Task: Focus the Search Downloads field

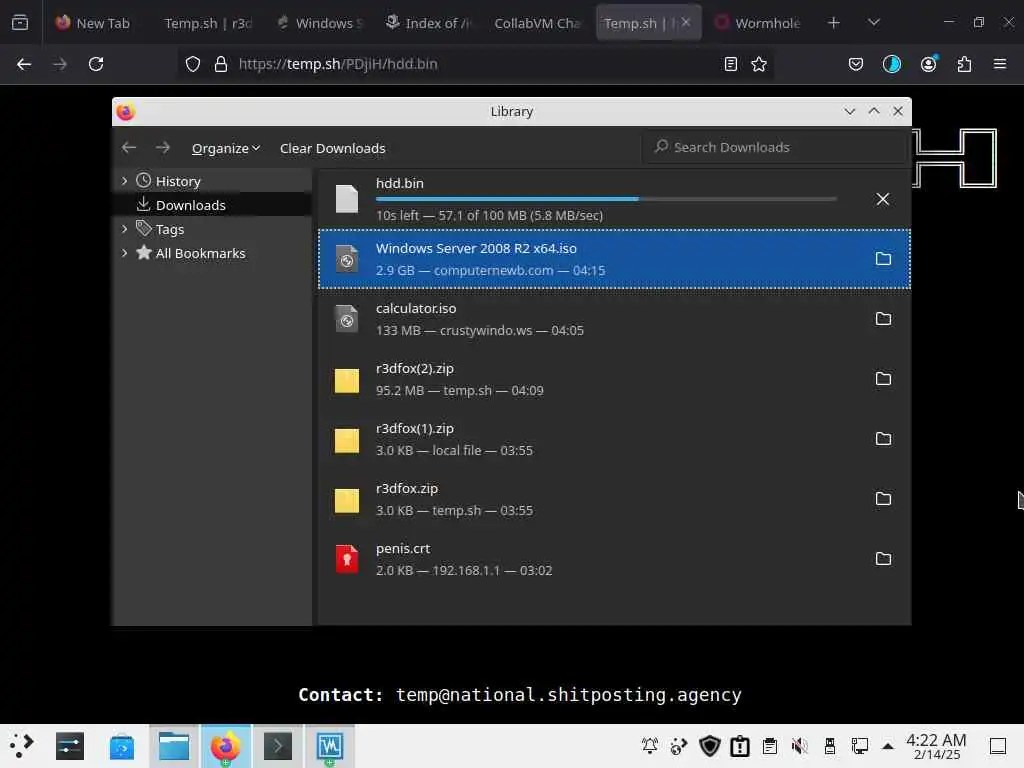Action: (774, 147)
